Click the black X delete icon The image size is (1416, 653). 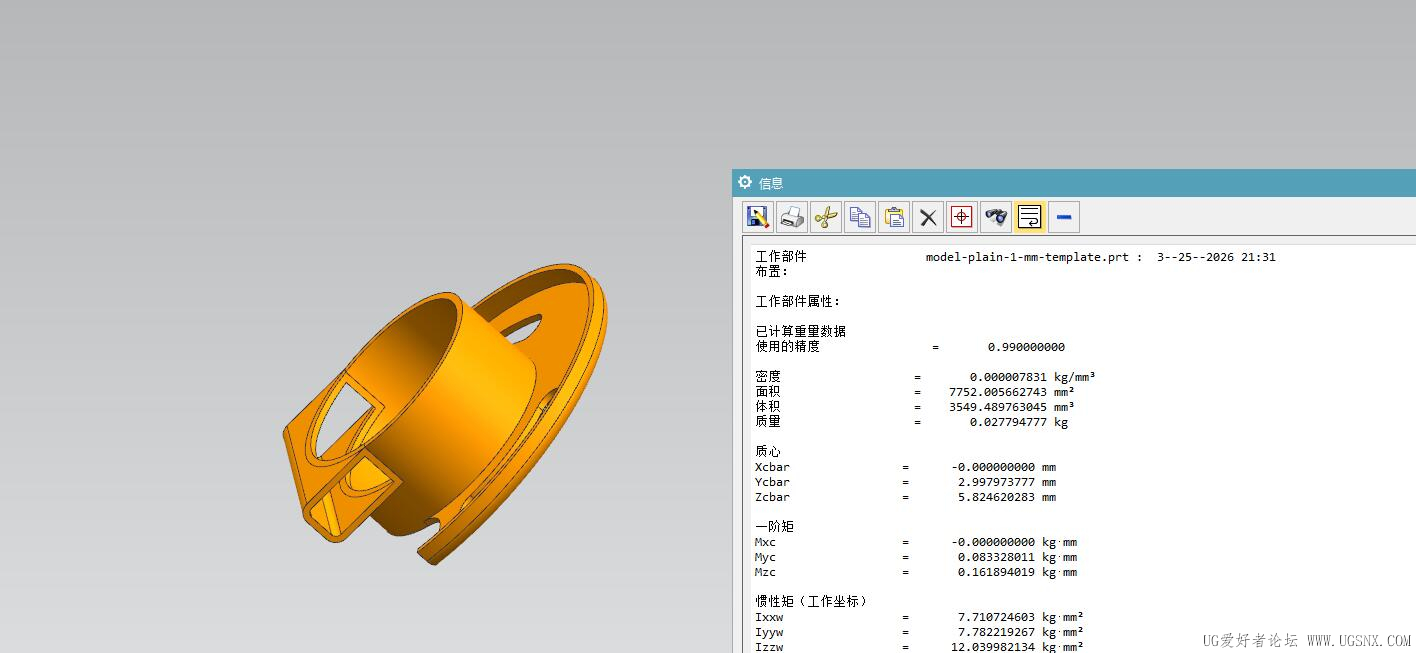(x=928, y=216)
